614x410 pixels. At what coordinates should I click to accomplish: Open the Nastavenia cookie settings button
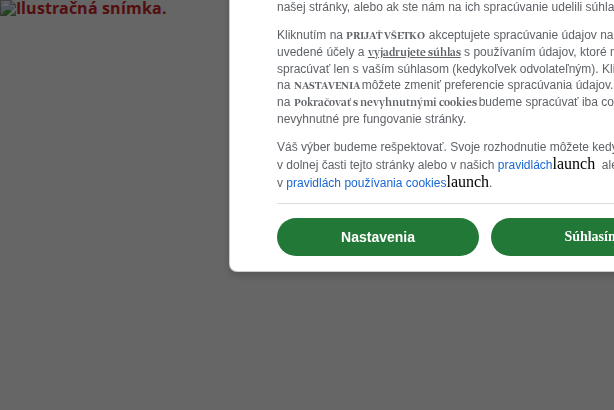(x=377, y=237)
